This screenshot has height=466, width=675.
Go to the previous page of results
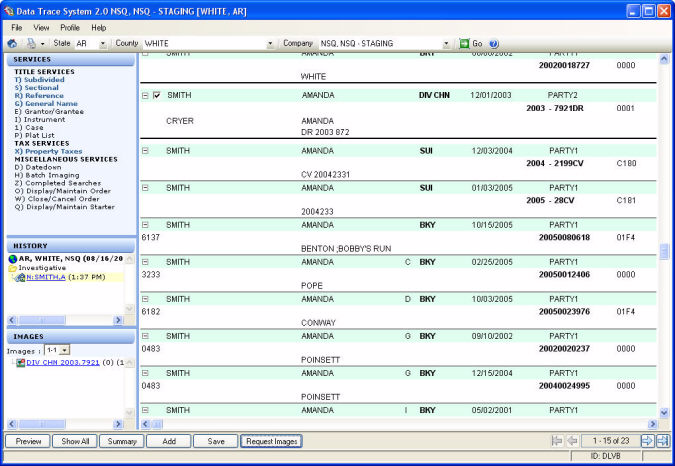pos(572,441)
